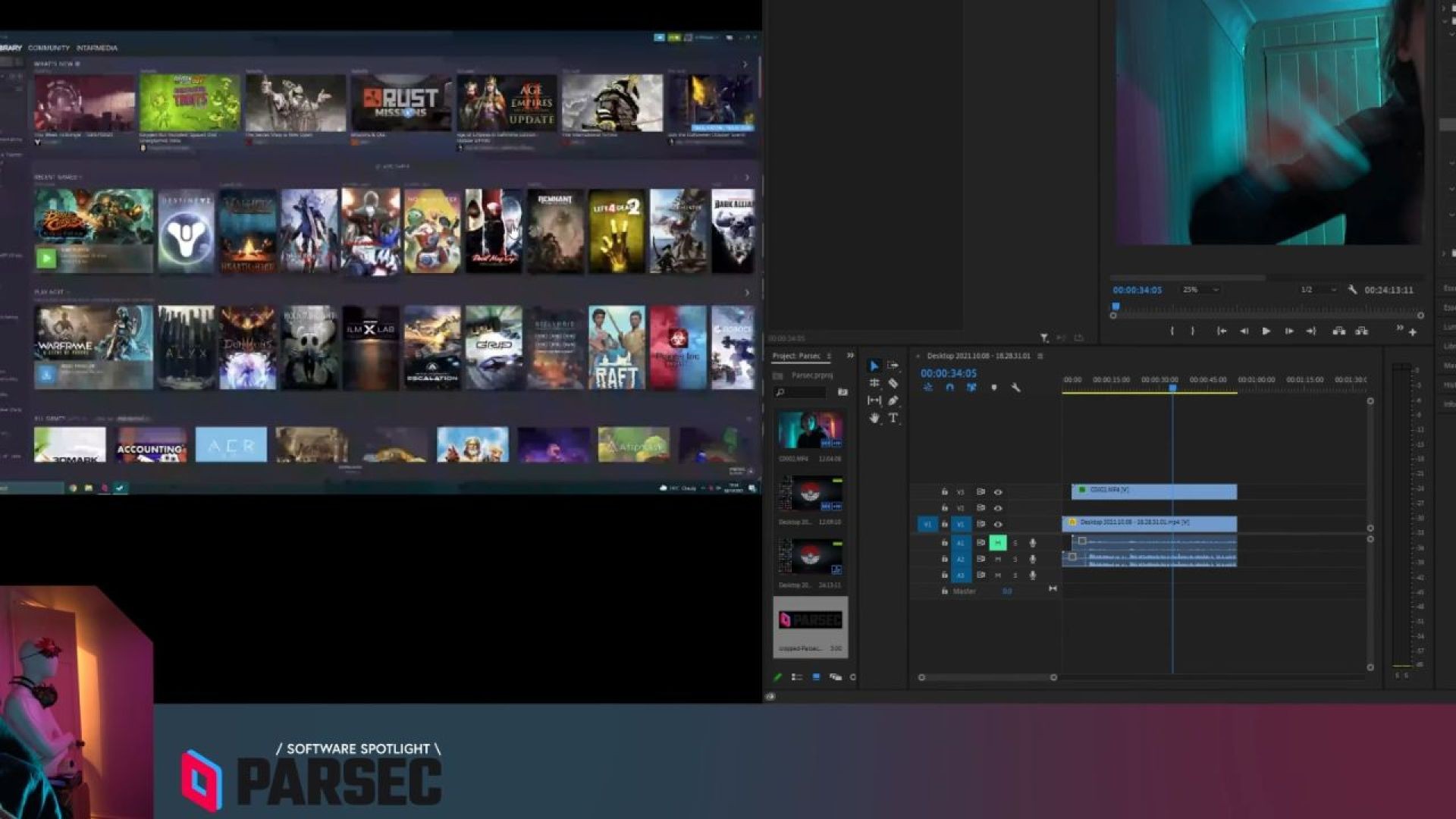
Task: Mute audio track A3
Action: tap(998, 576)
